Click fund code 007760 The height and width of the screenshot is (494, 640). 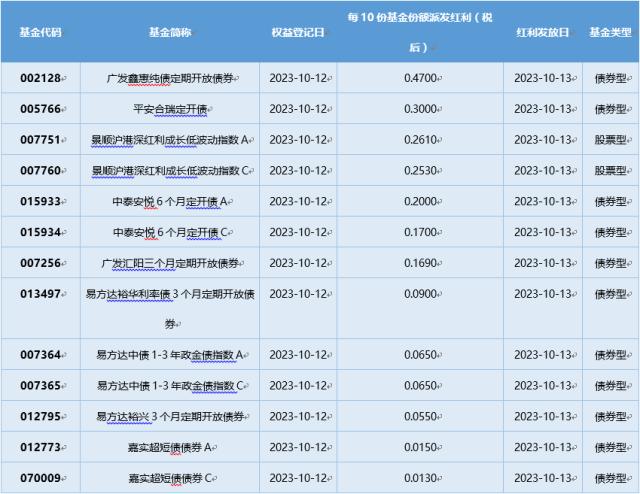(x=40, y=170)
